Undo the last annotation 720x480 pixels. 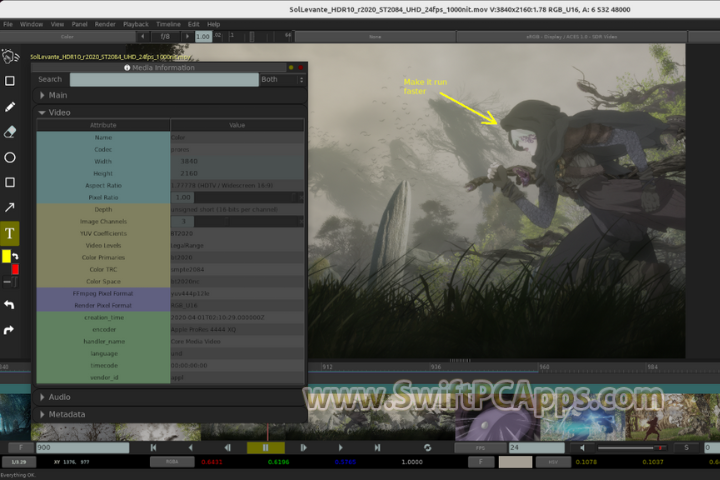9,305
